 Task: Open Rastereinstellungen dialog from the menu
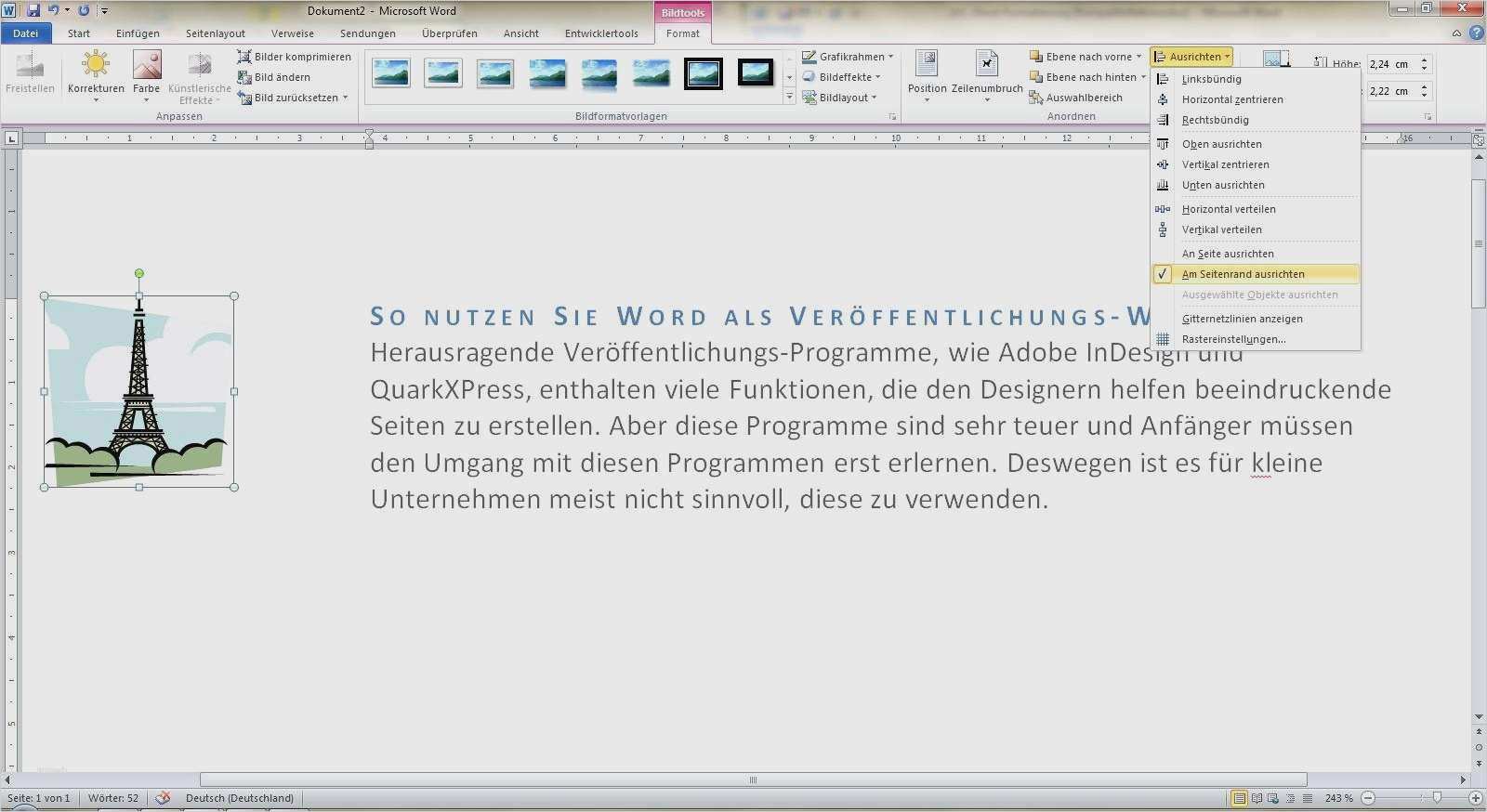pos(1233,339)
